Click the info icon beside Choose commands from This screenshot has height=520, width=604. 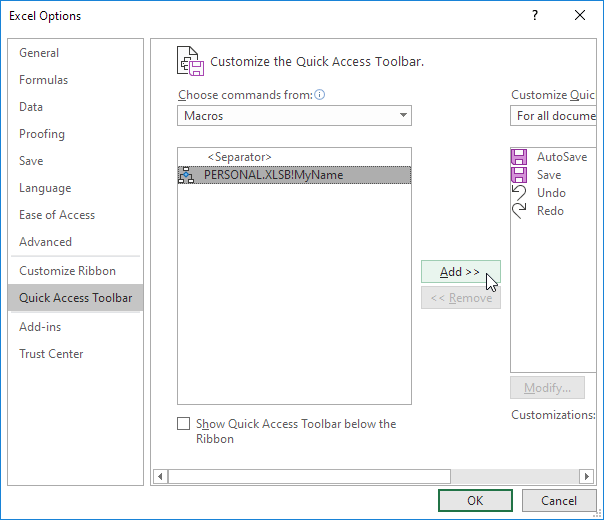click(x=320, y=95)
